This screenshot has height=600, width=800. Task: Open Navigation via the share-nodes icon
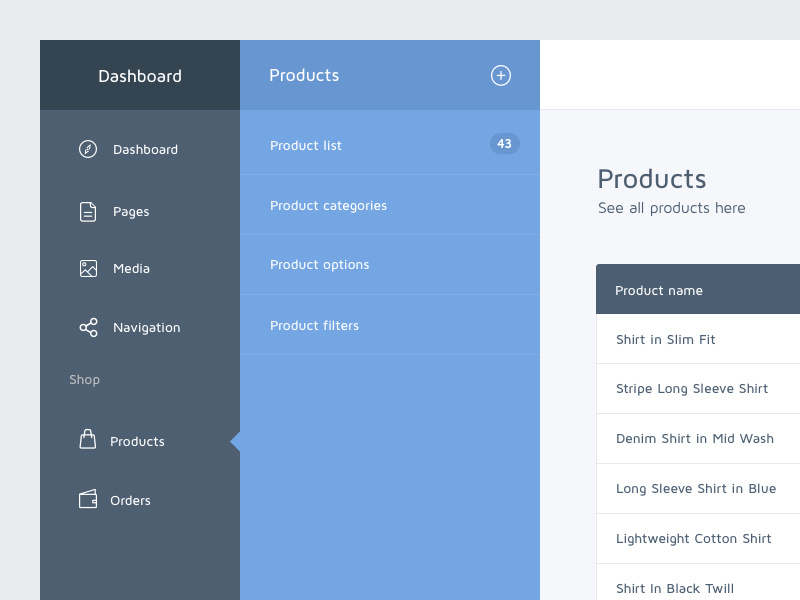(89, 327)
